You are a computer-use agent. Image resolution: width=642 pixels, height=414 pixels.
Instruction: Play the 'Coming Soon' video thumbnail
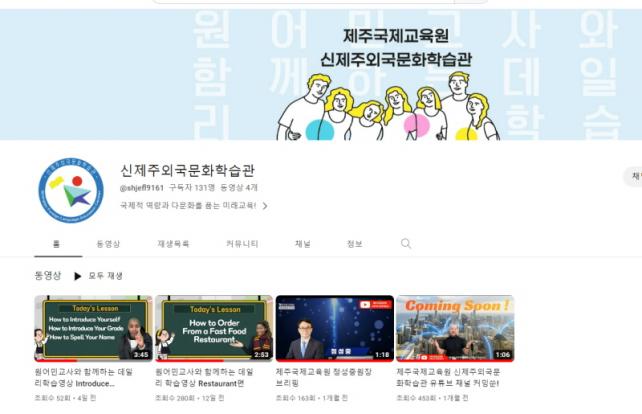455,327
